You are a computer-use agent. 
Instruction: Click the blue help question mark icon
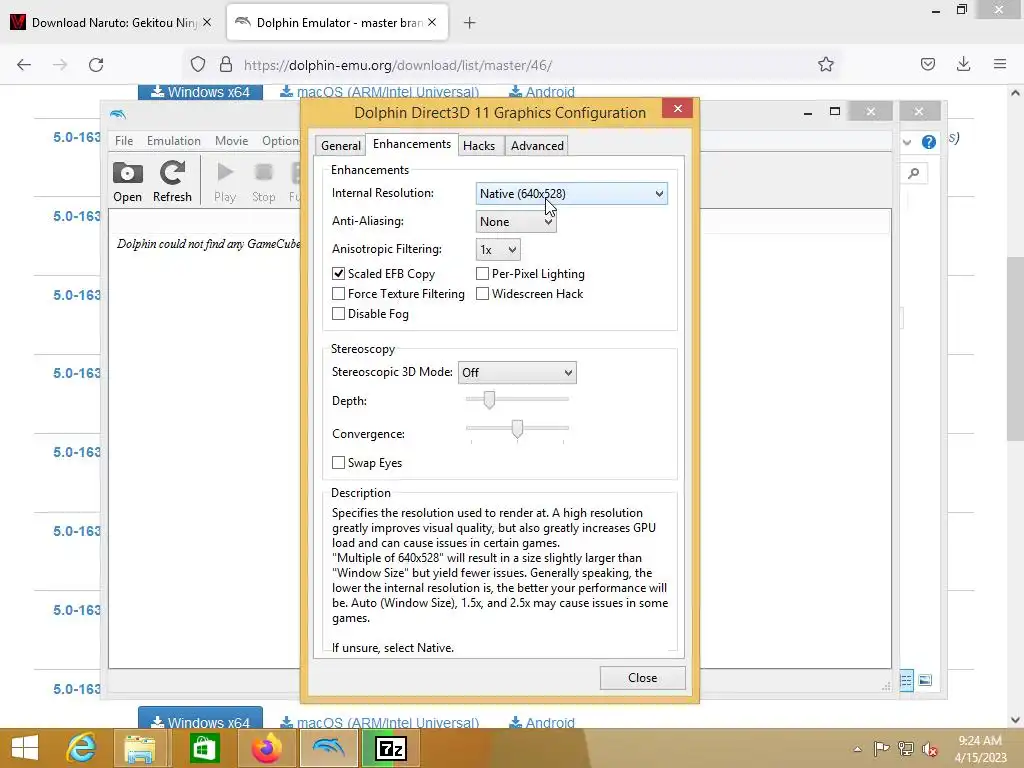point(929,142)
